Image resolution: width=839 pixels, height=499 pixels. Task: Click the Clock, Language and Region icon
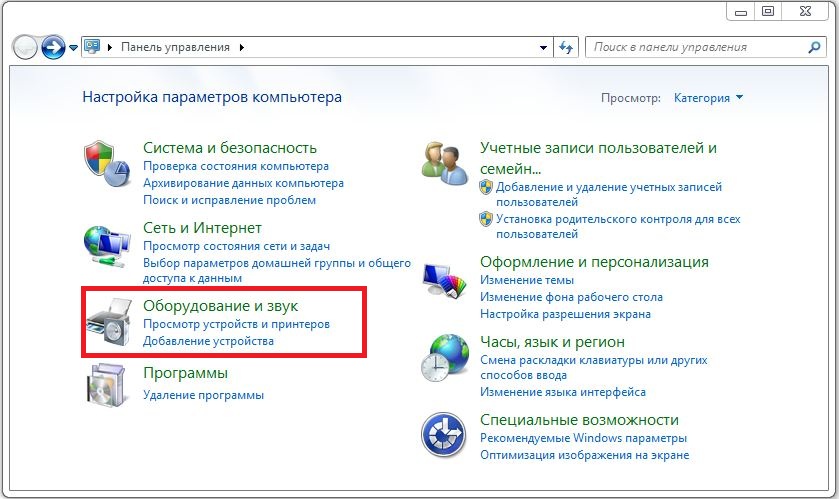445,357
